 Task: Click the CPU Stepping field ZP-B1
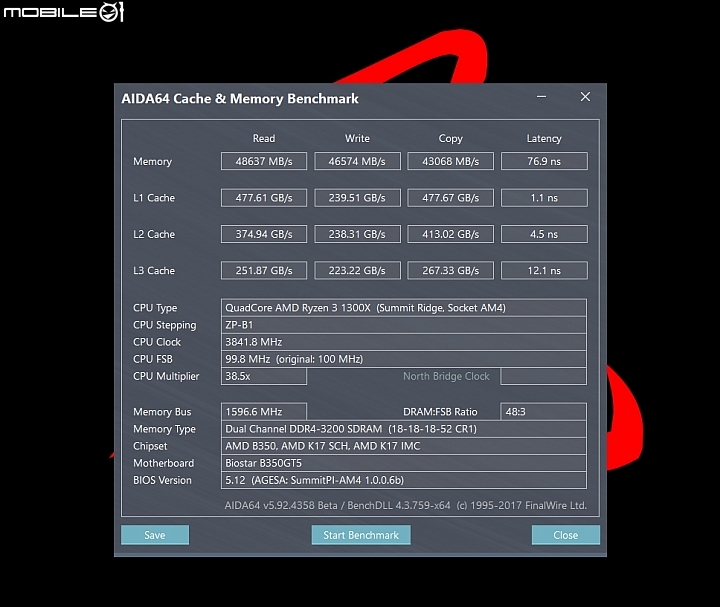click(404, 325)
